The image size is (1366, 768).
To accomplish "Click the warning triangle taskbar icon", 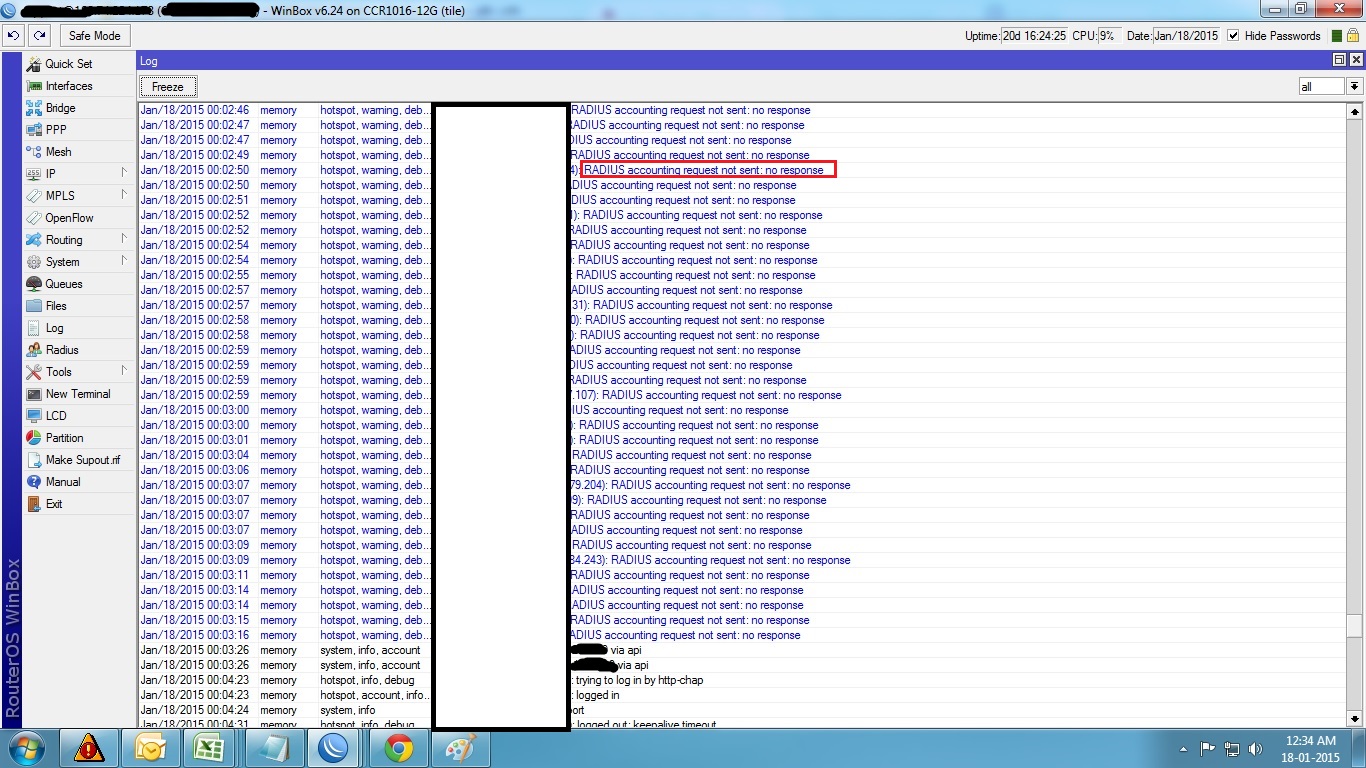I will tap(89, 748).
